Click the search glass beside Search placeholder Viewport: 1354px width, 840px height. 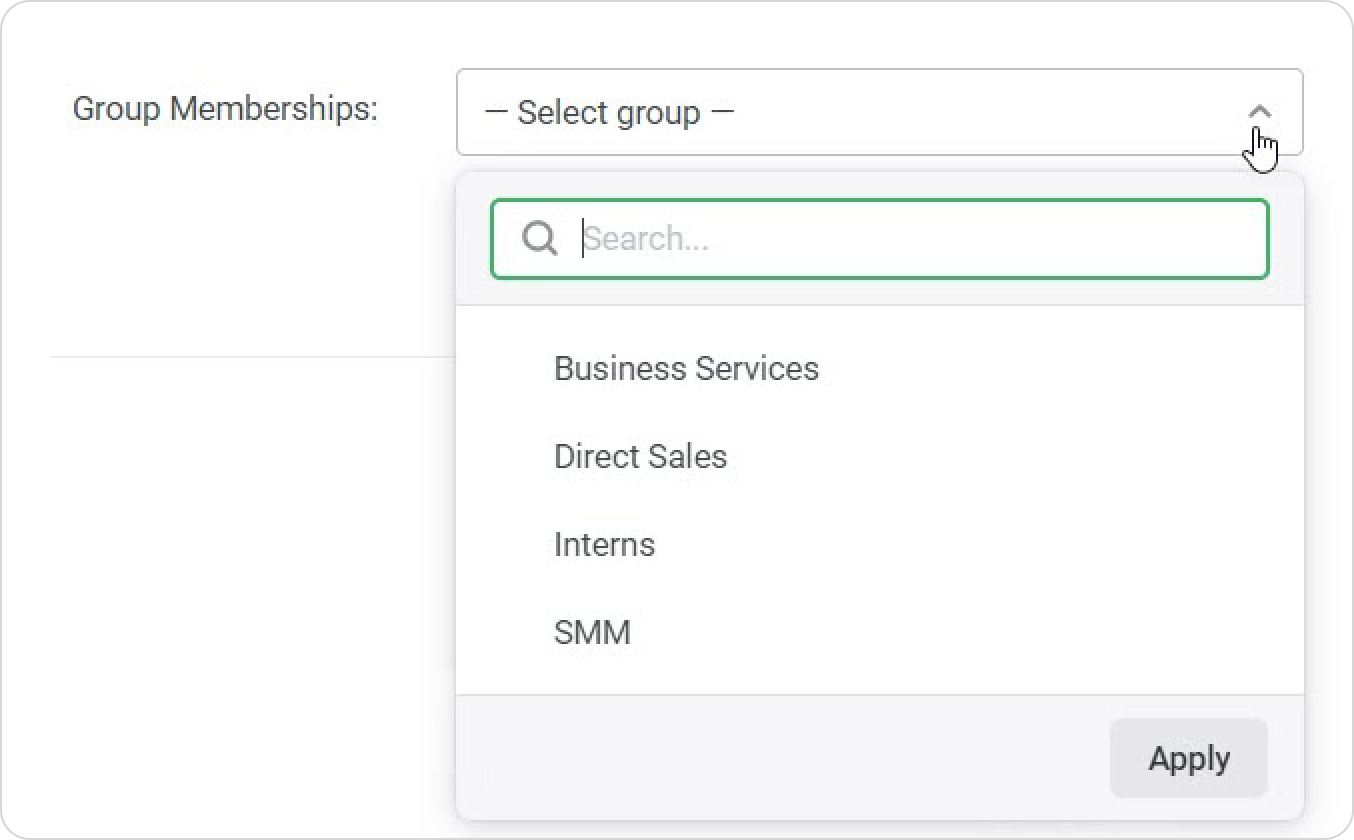click(540, 239)
